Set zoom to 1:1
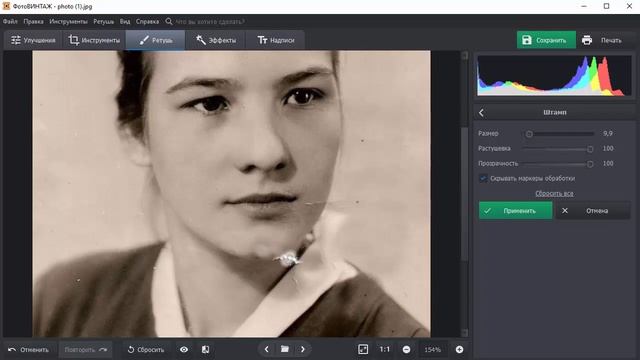Screen dimensions: 640x360 pyautogui.click(x=384, y=349)
